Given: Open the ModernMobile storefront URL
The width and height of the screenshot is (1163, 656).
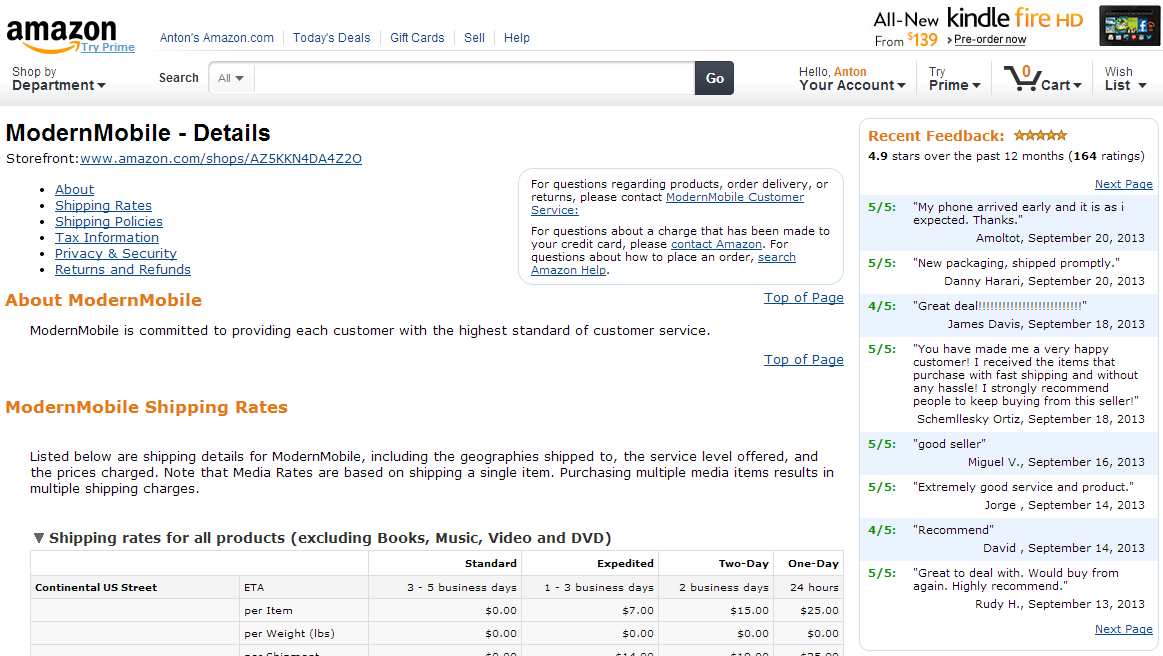Looking at the screenshot, I should click(221, 159).
